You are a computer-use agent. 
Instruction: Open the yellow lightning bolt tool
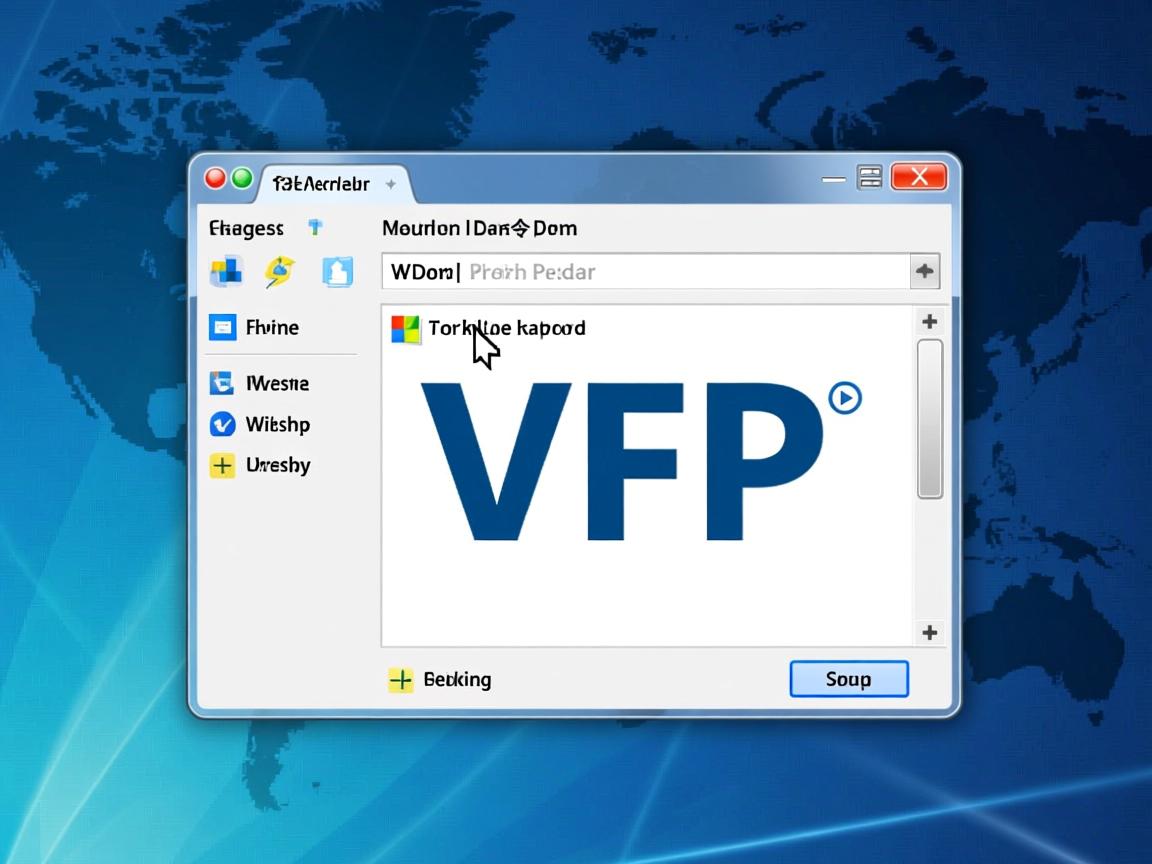point(281,271)
